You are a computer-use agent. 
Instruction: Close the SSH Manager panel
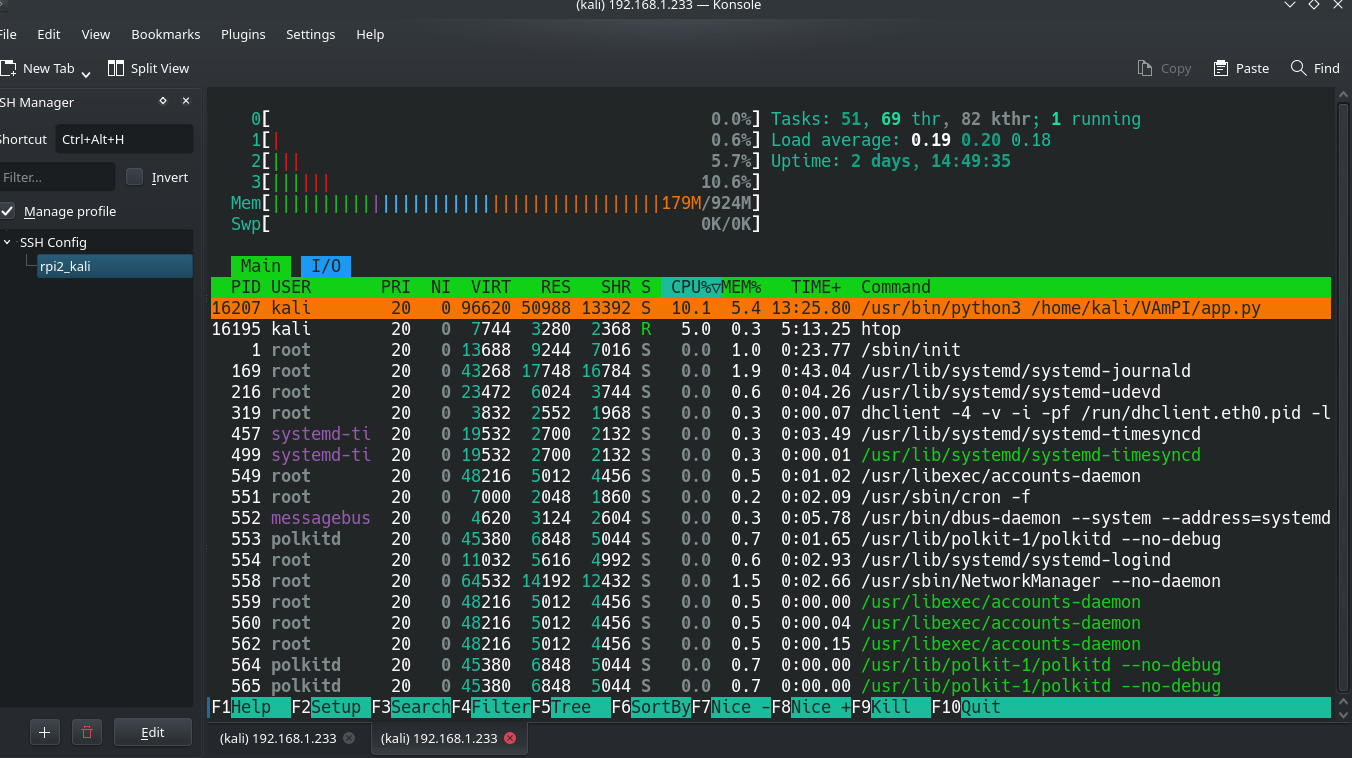click(186, 102)
